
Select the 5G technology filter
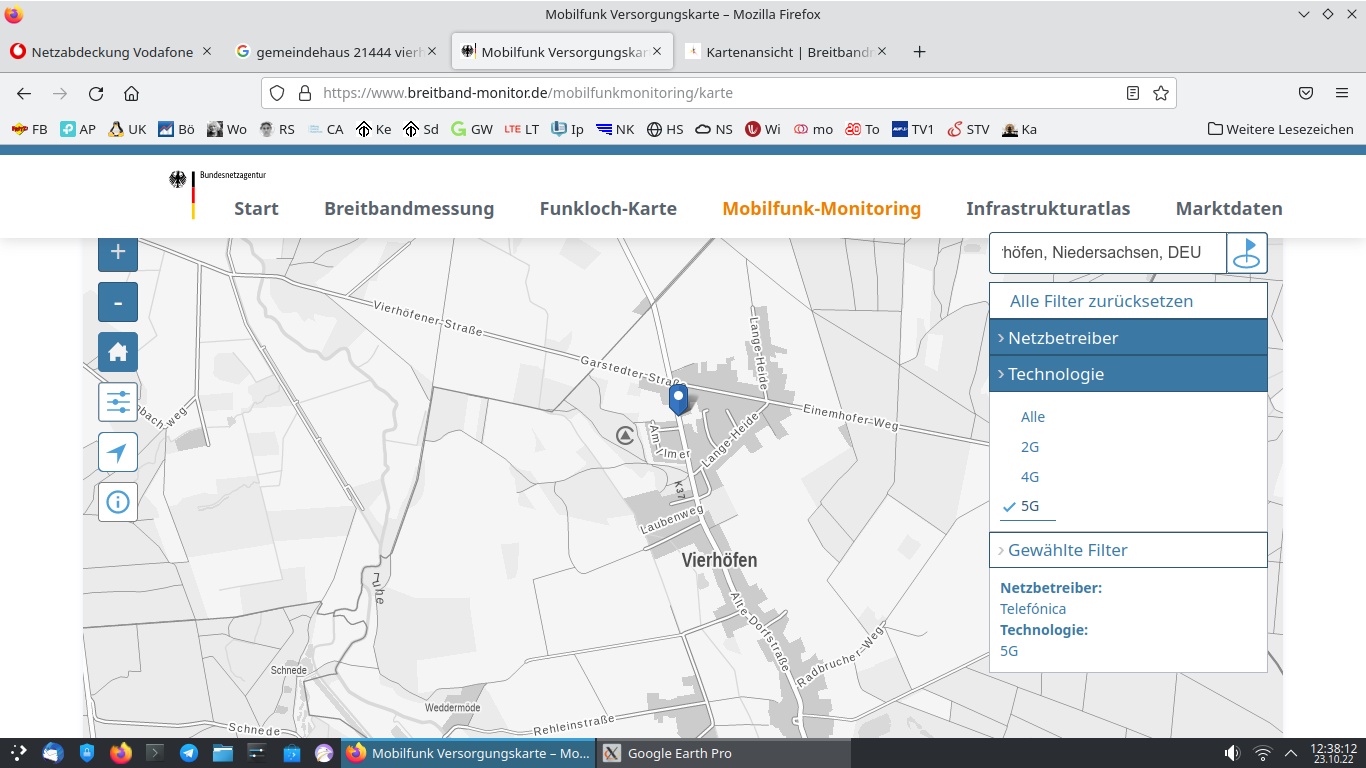1028,506
